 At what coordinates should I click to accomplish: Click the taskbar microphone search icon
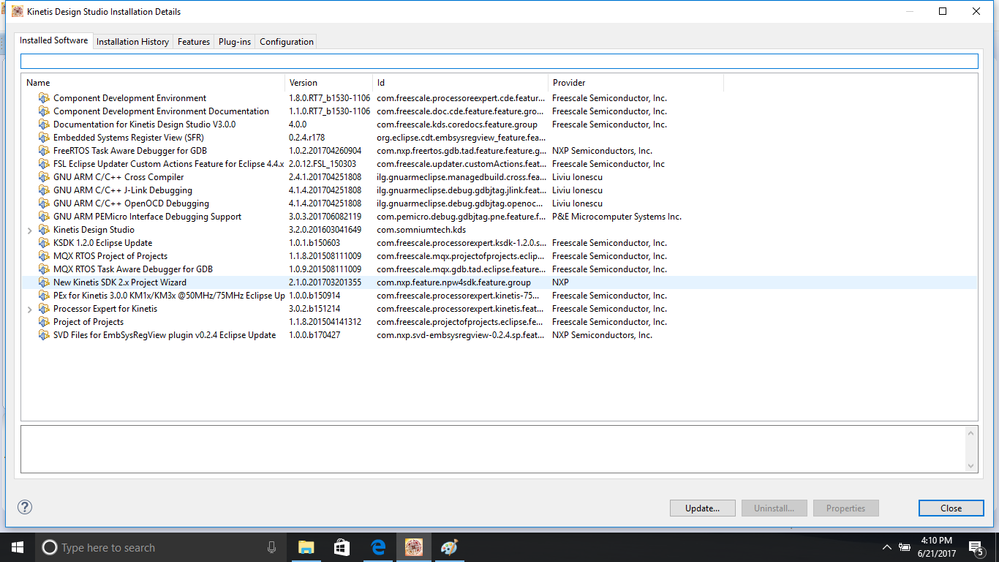(x=271, y=547)
